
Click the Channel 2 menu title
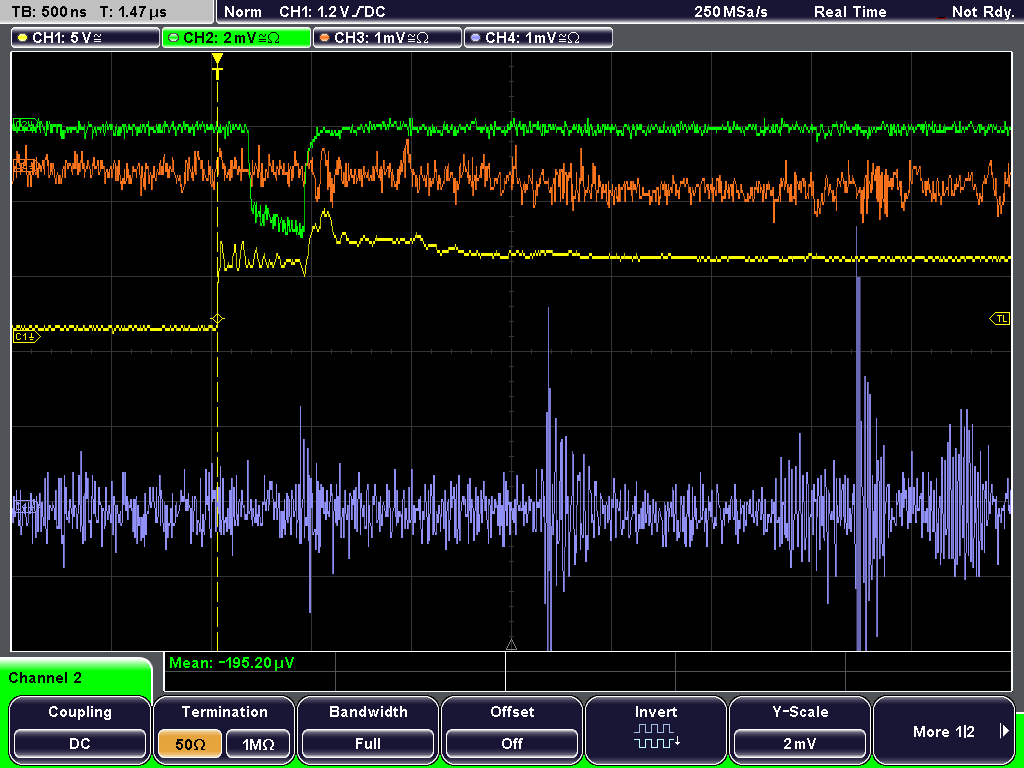click(x=45, y=678)
